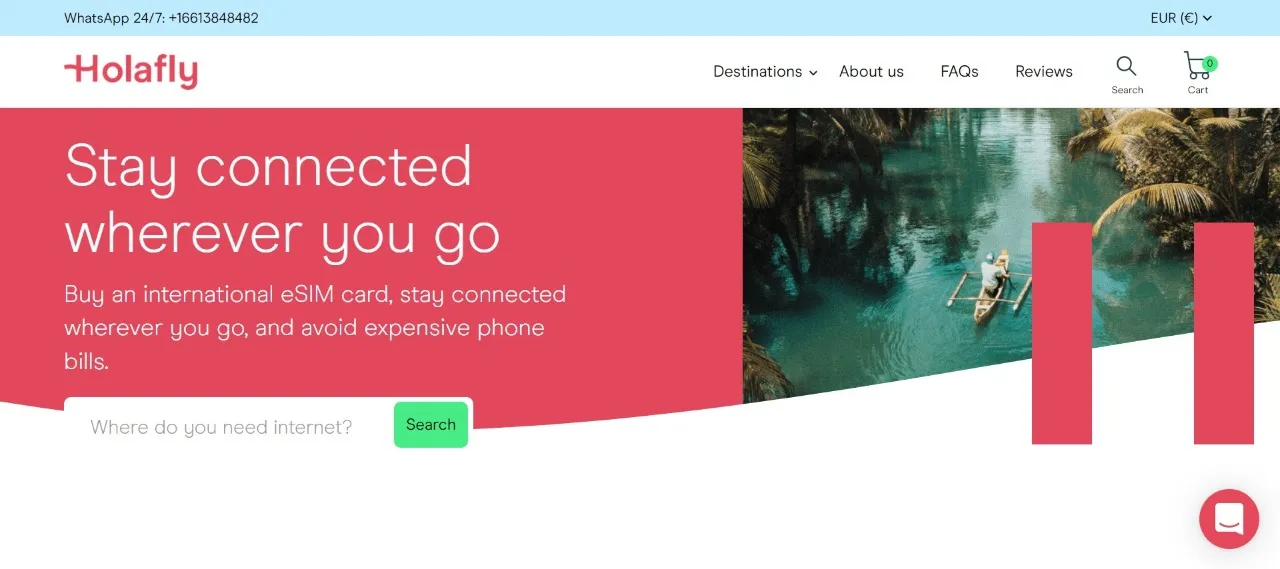Click the Cart label under cart icon
Viewport: 1280px width, 569px height.
point(1198,90)
